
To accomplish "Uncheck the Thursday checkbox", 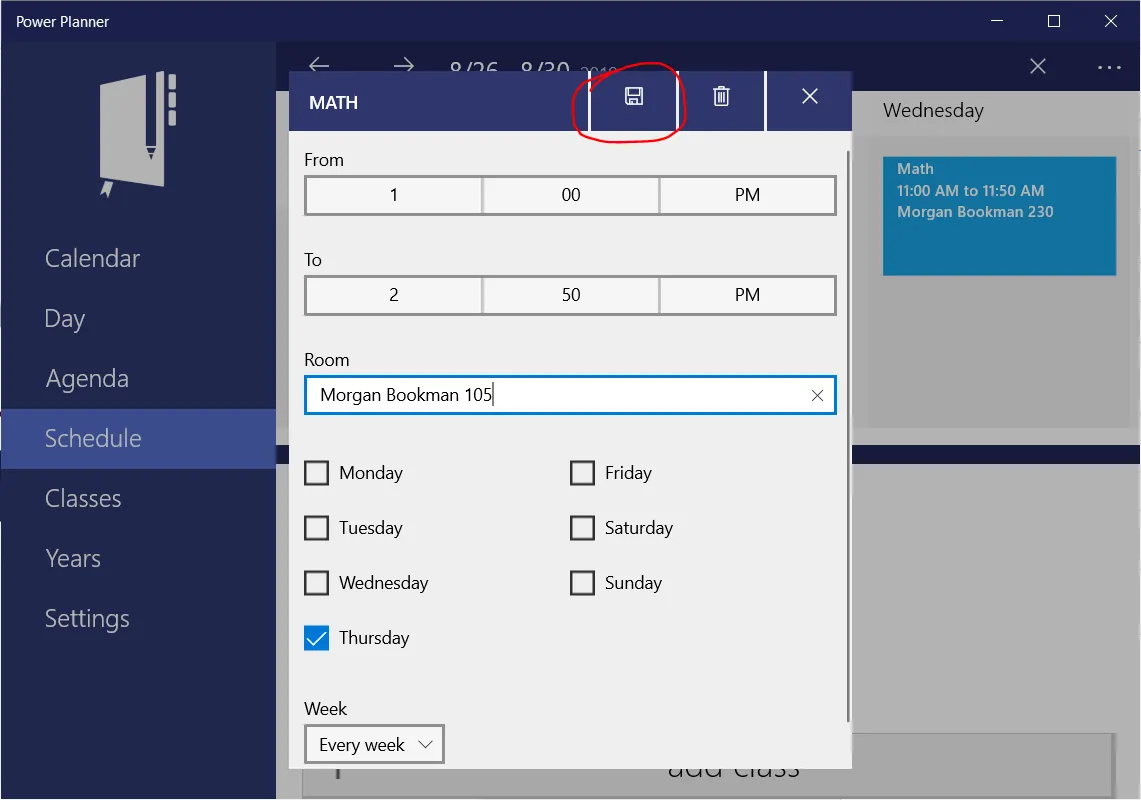I will (x=317, y=638).
